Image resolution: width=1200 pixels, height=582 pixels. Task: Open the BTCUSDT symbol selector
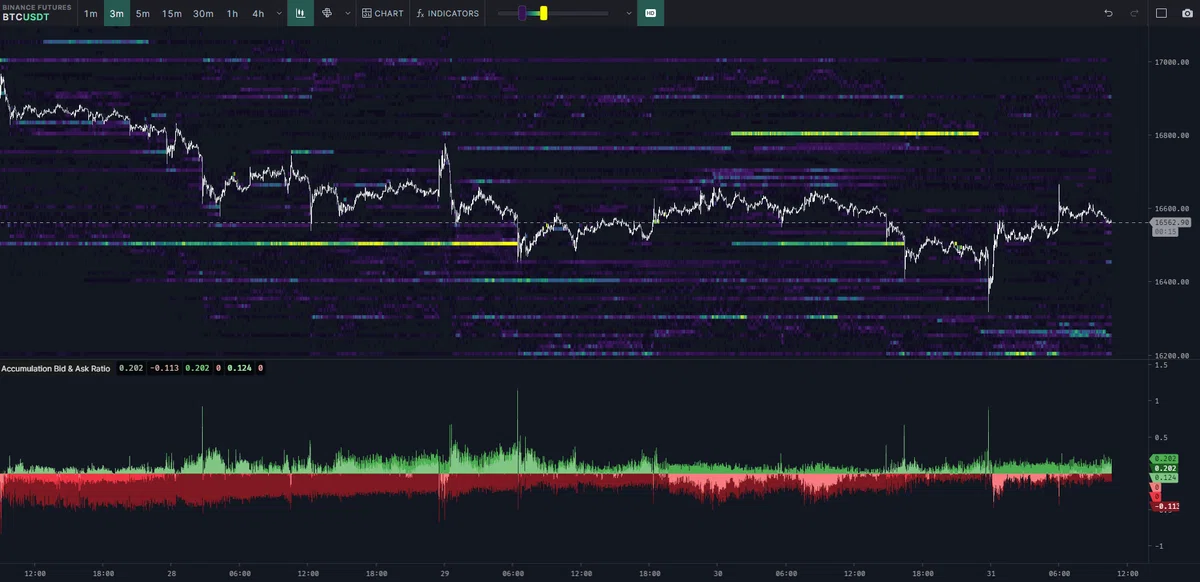[x=26, y=17]
